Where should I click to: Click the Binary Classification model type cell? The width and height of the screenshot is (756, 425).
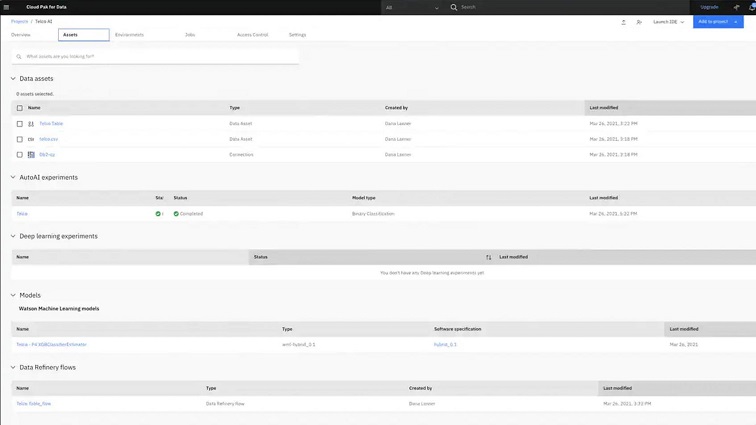[x=373, y=214]
